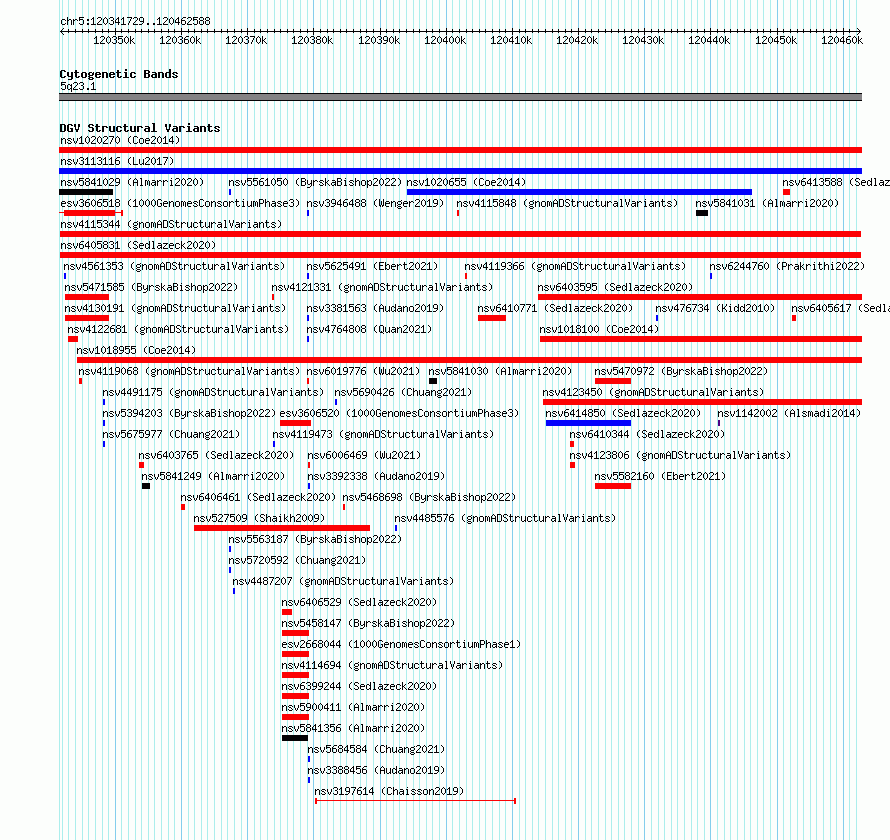Viewport: 890px width, 840px height.
Task: Open nsv5471585 (ByrskaBishop2022) variant
Action: (x=151, y=287)
